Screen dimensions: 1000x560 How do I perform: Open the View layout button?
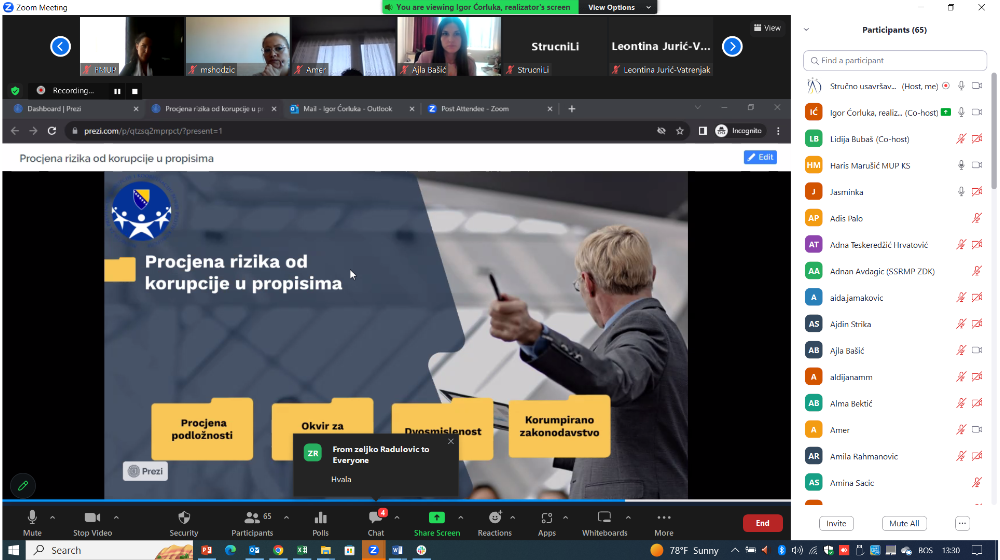pos(767,28)
